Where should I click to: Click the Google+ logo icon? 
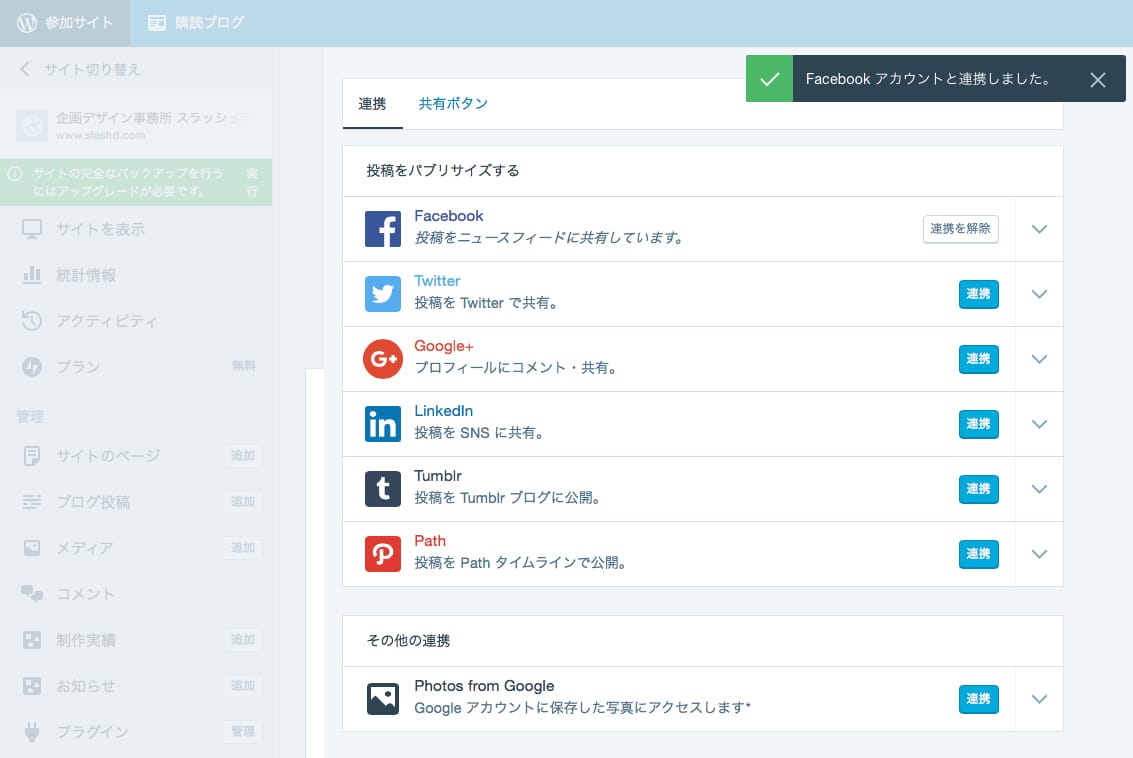coord(383,359)
